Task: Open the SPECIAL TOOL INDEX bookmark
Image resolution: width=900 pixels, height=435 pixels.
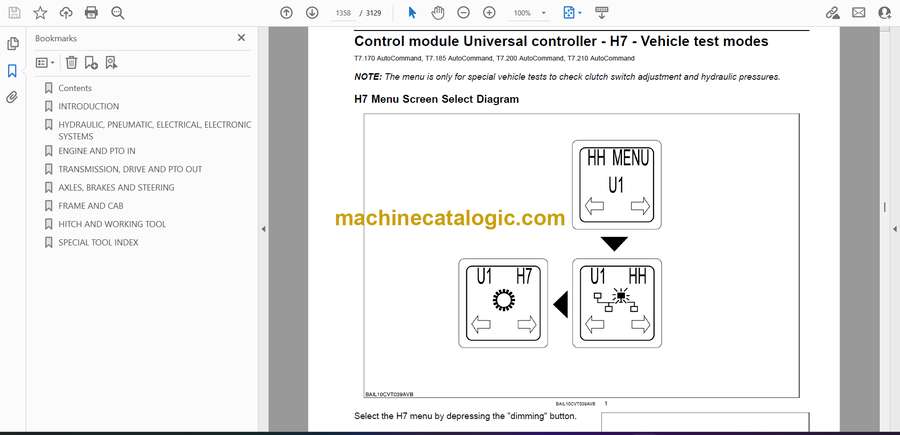Action: [x=98, y=242]
